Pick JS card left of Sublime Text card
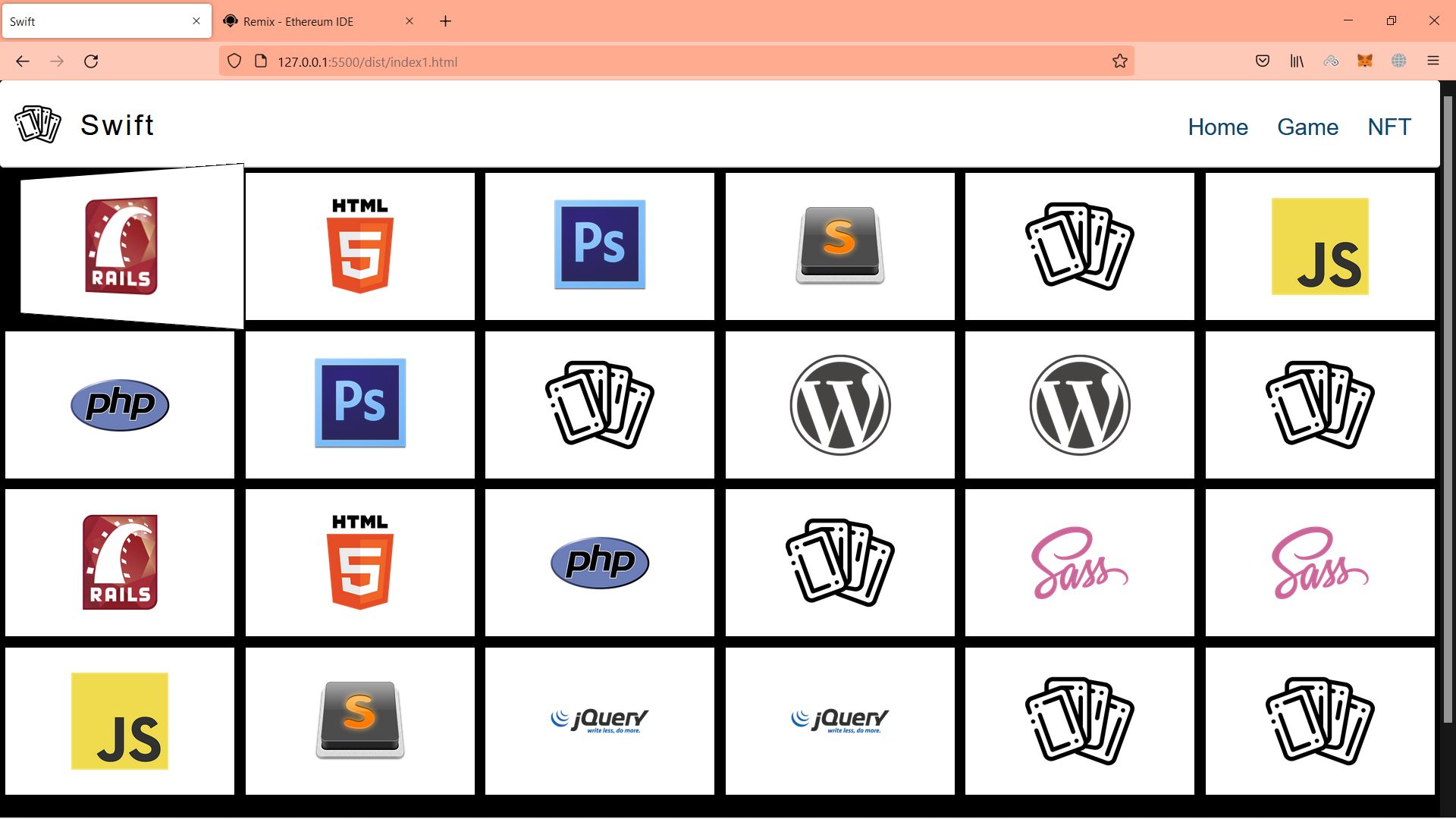 click(x=120, y=721)
